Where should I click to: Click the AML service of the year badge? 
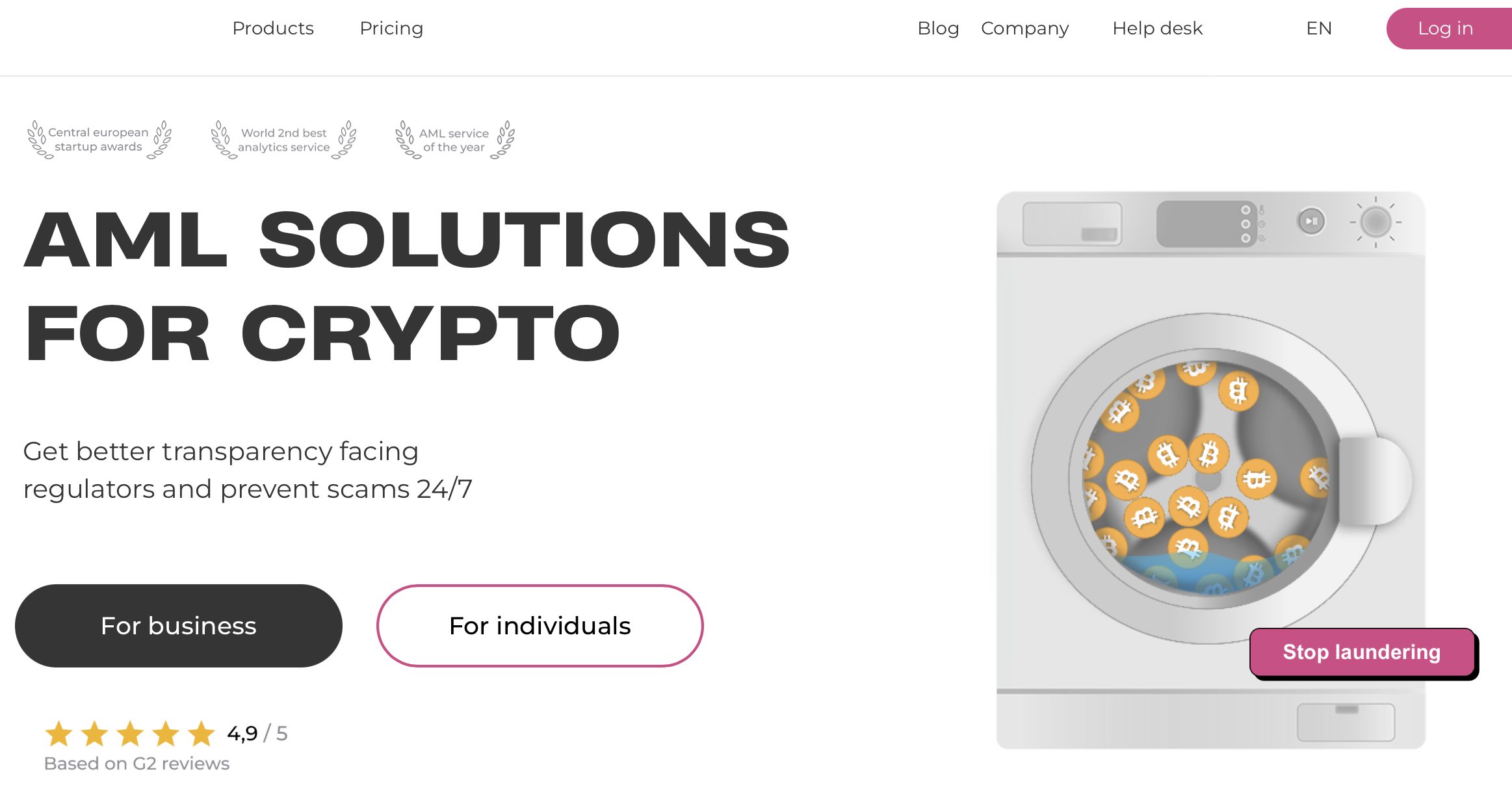pyautogui.click(x=454, y=140)
